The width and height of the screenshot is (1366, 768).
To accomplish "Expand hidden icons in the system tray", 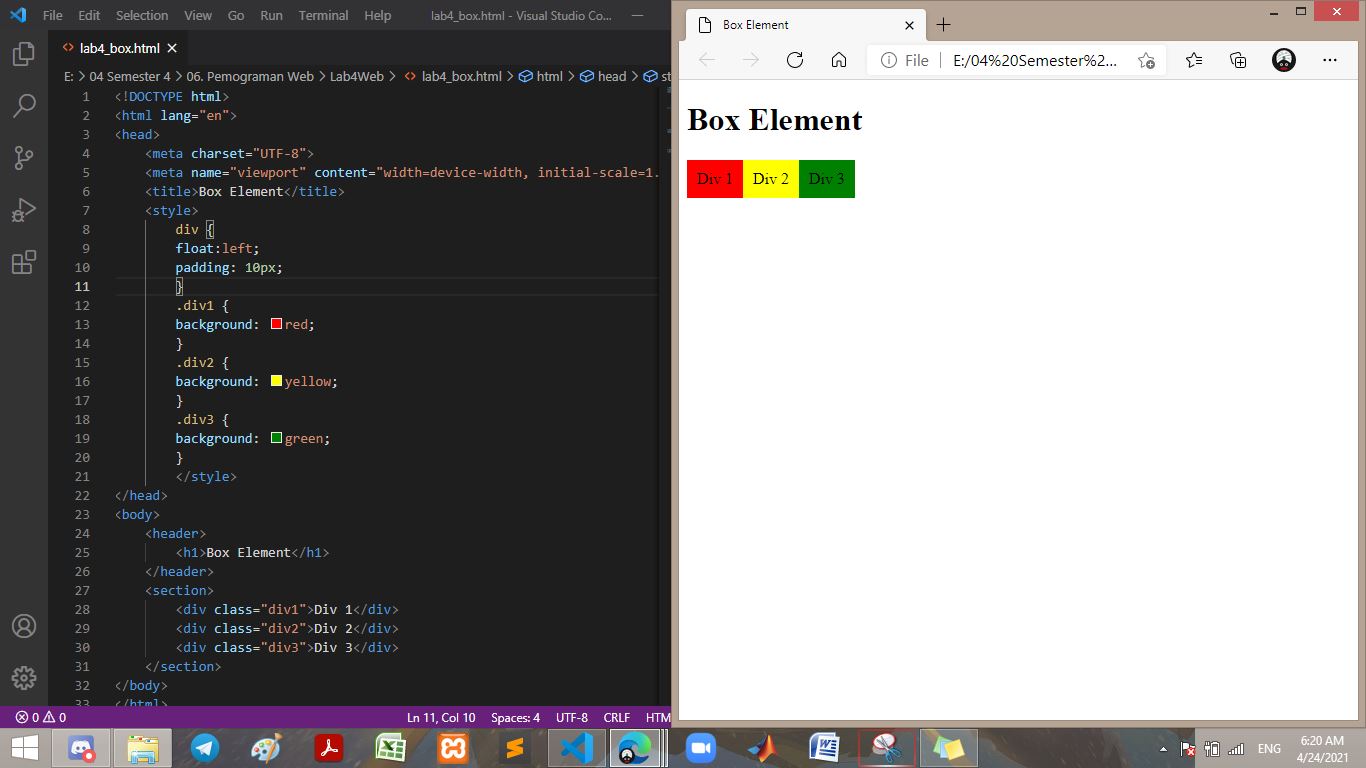I will pyautogui.click(x=1163, y=747).
